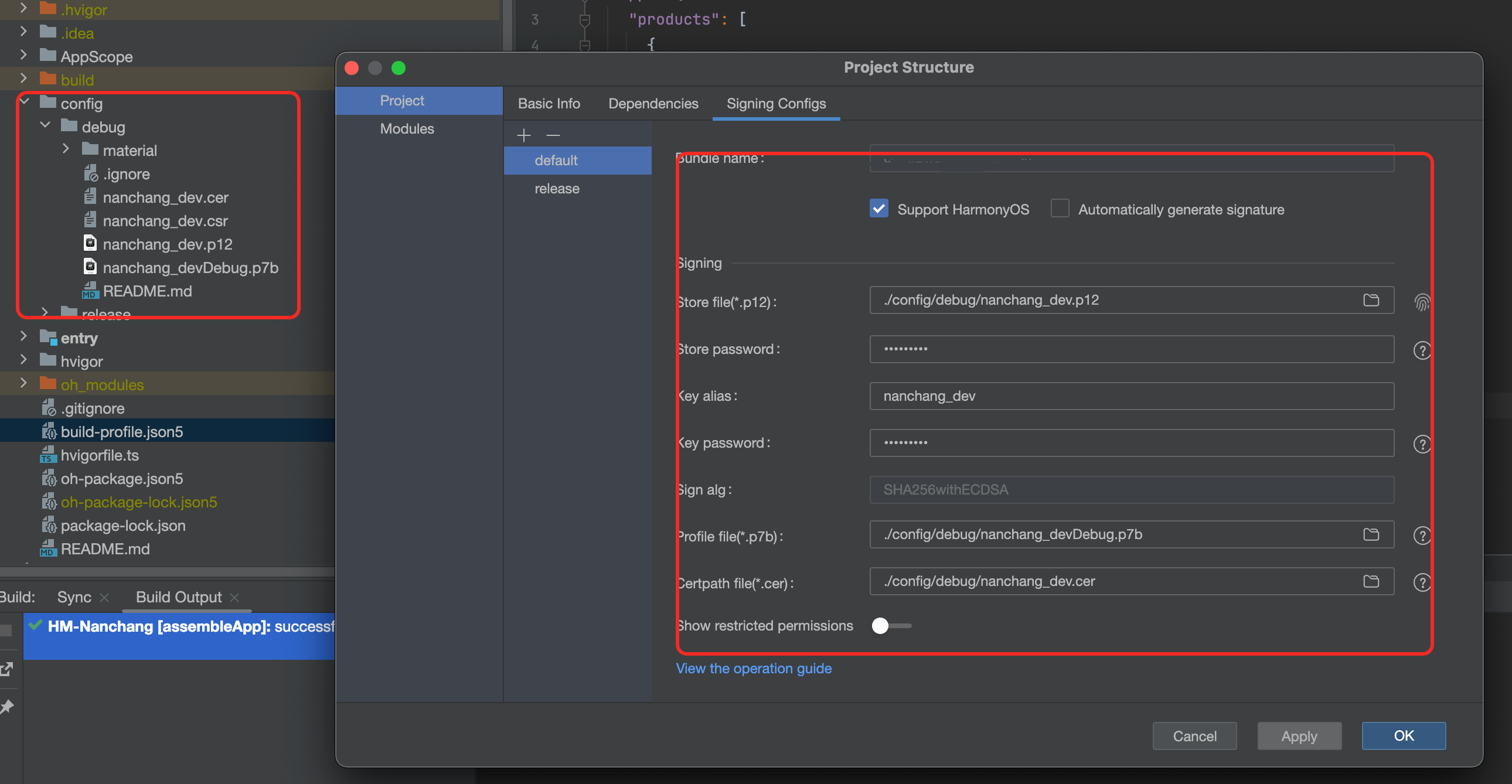
Task: Select package-lock.json in project tree
Action: [x=123, y=525]
